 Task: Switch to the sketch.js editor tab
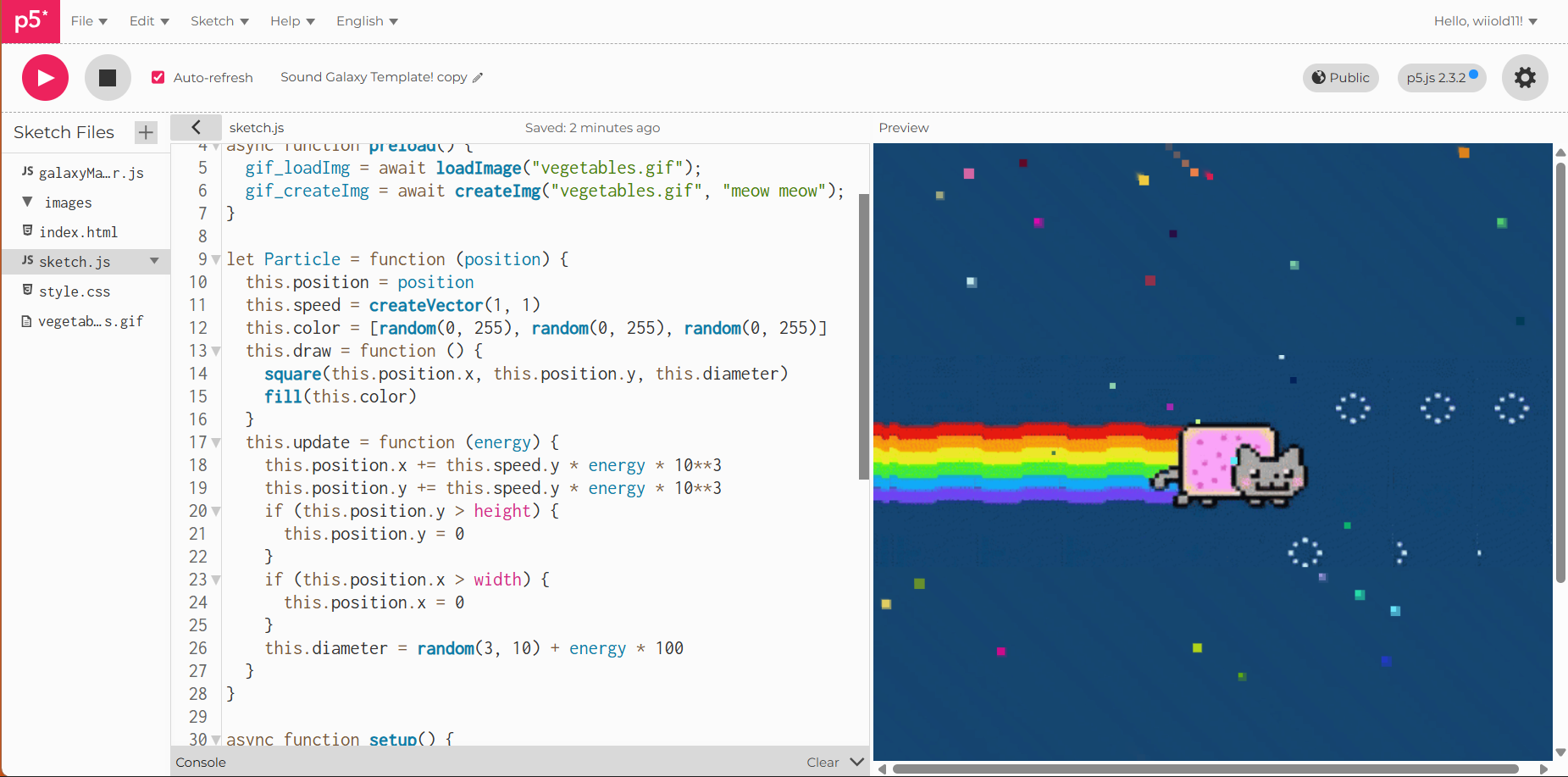tap(257, 128)
